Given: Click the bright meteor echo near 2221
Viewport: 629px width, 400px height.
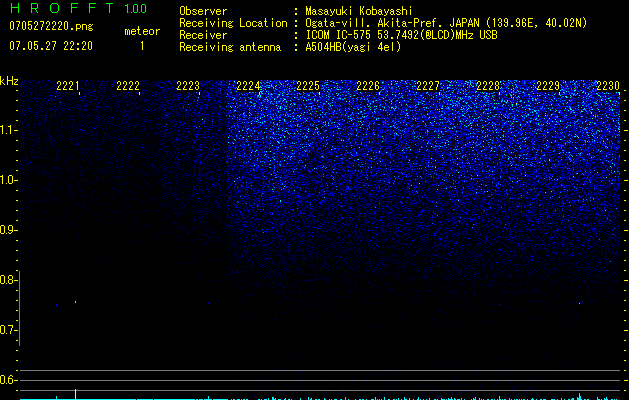Looking at the screenshot, I should 75,302.
